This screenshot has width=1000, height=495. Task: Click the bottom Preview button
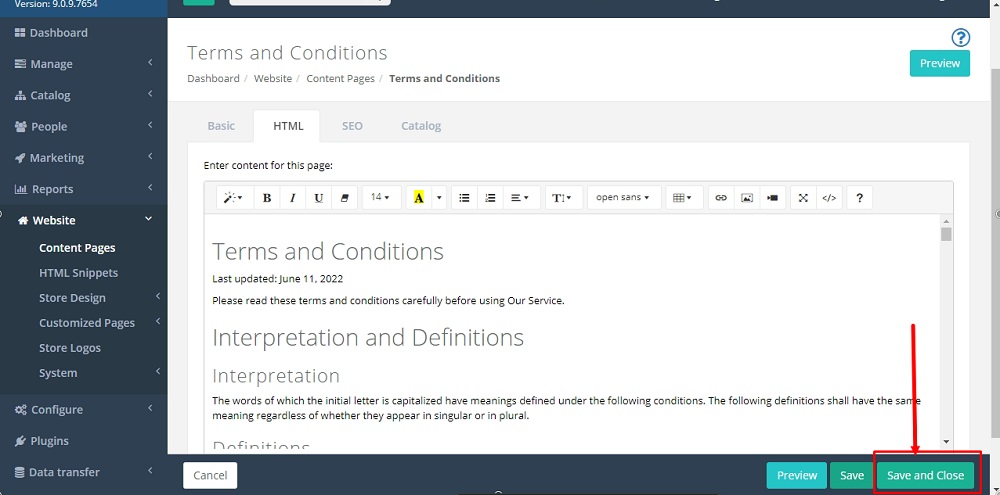pyautogui.click(x=797, y=475)
